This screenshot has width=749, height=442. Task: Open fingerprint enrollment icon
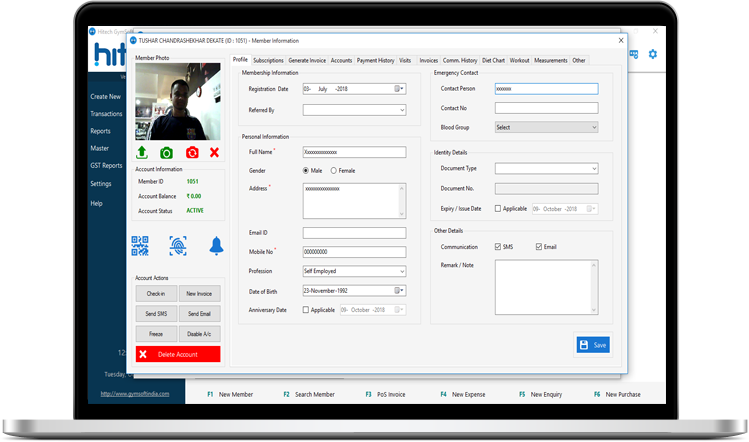click(x=178, y=246)
